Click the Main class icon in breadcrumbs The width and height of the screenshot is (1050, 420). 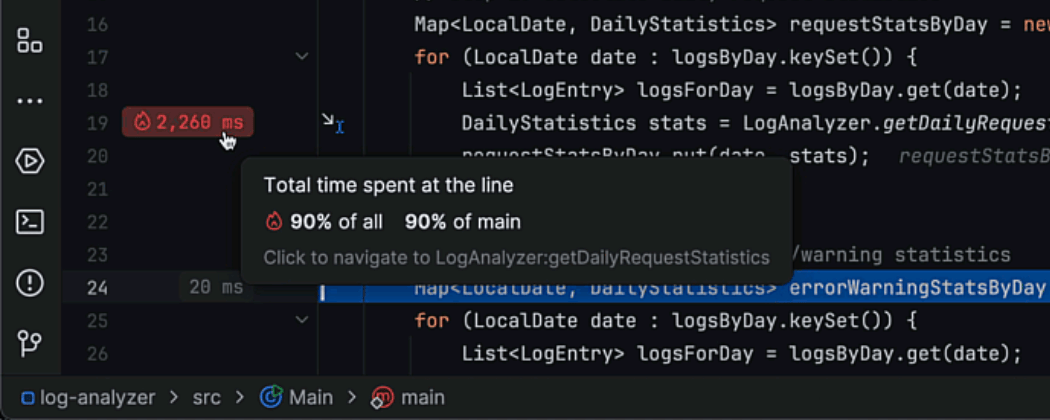270,397
